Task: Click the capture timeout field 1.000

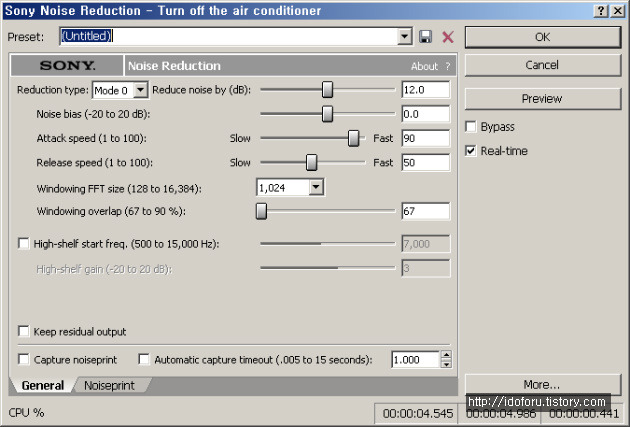Action: [x=415, y=360]
